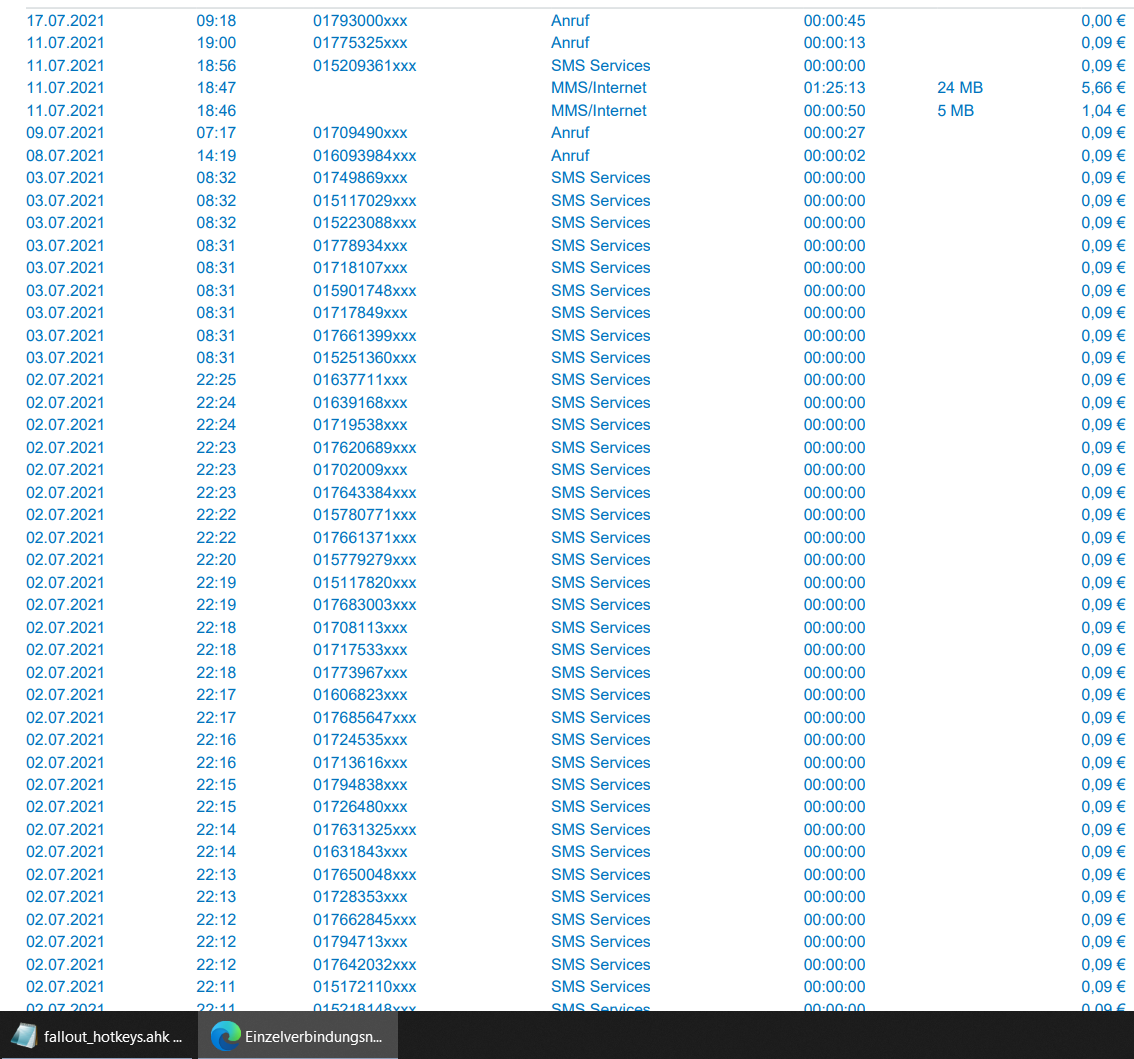
Task: Click phone number 015779279xxx
Action: click(364, 559)
